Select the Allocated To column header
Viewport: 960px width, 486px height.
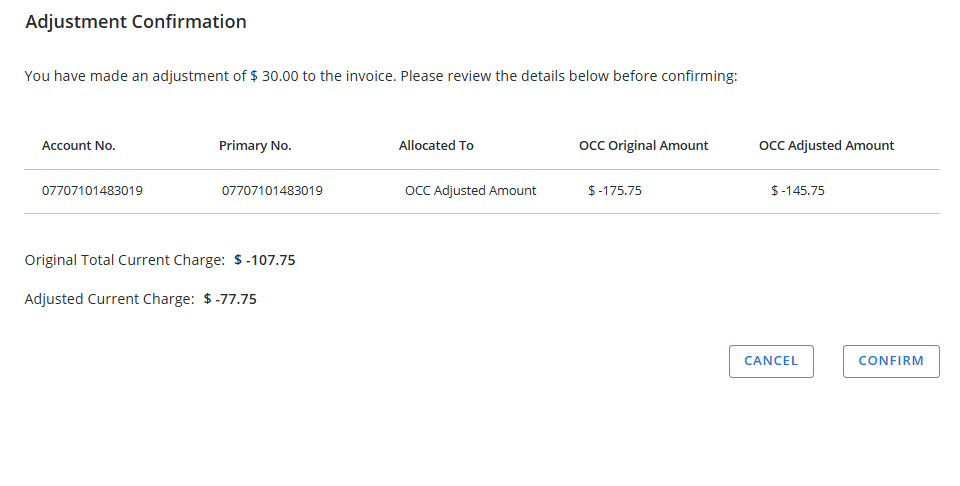coord(436,146)
